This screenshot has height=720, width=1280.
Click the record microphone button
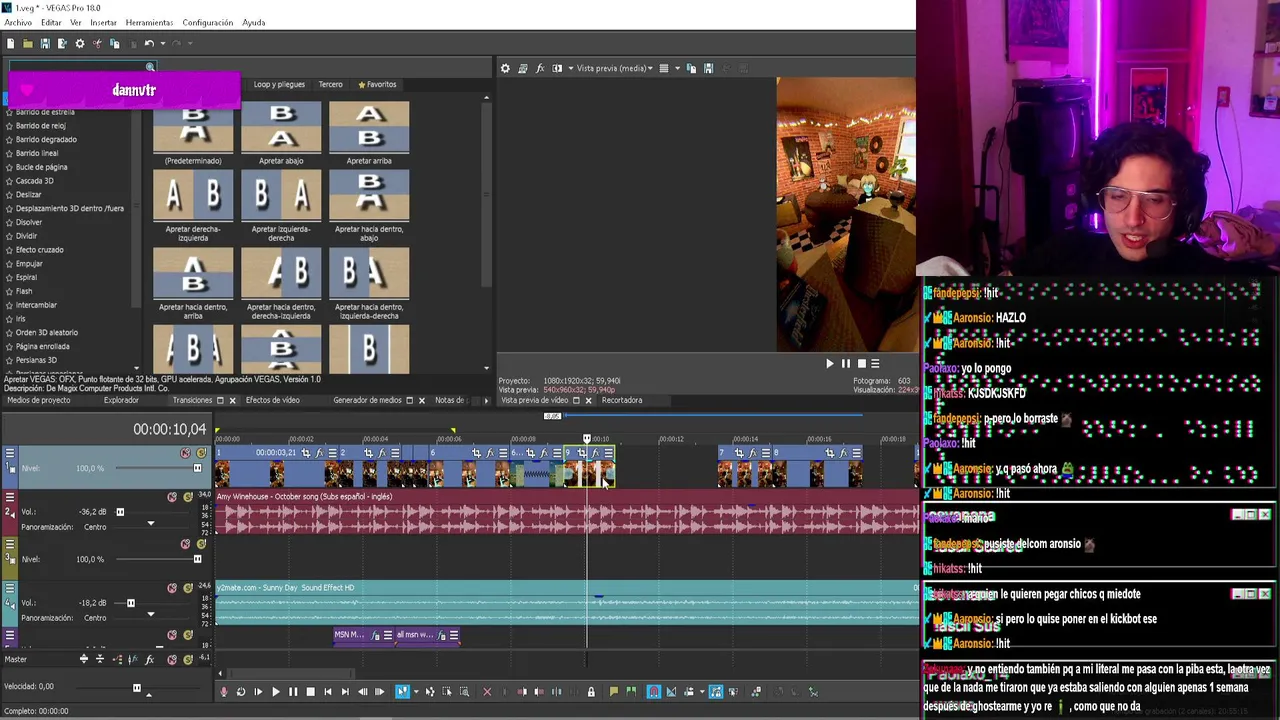pos(223,691)
